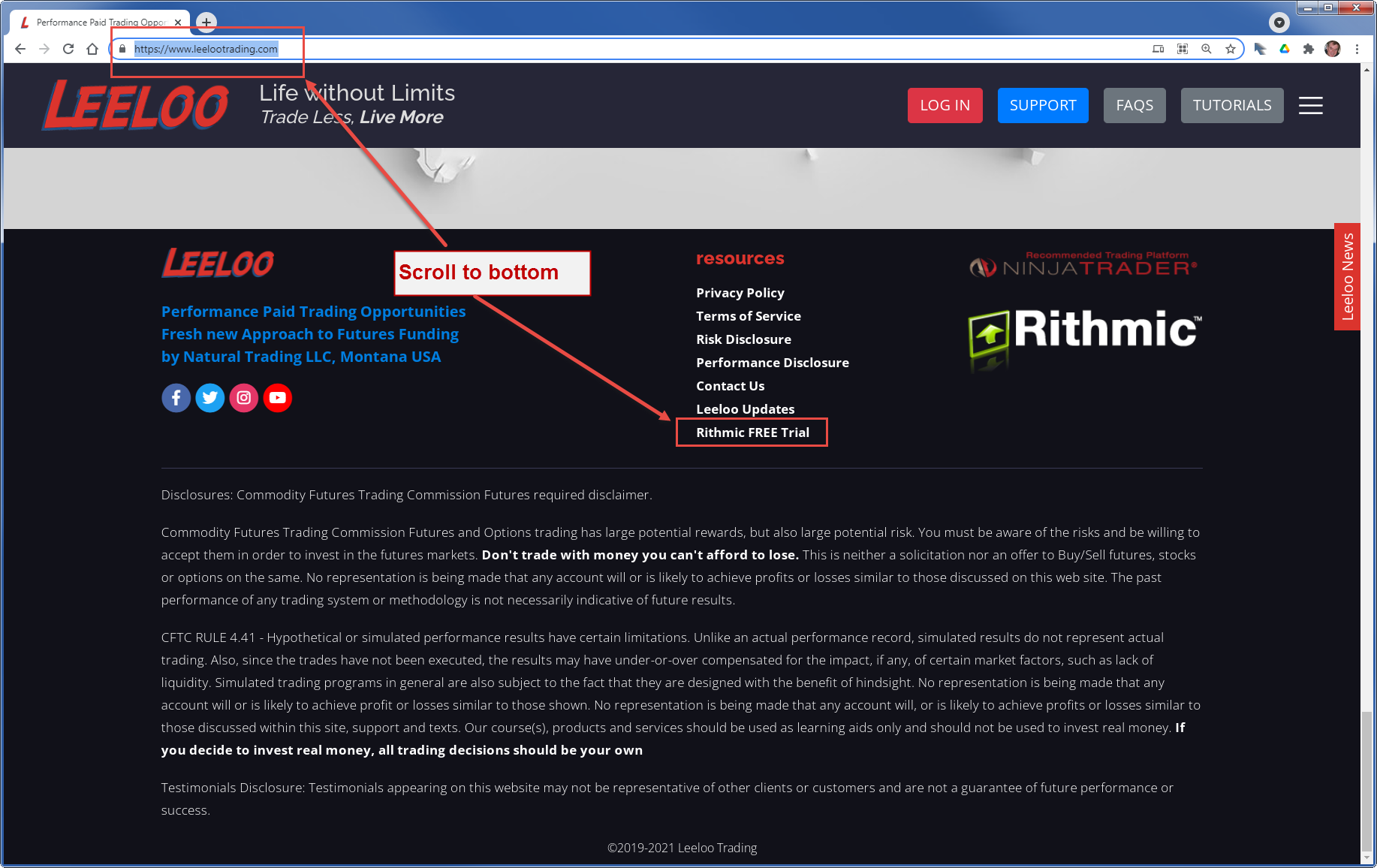Open the Leeloo Updates link
Screen dimensions: 1377x868
pos(746,409)
